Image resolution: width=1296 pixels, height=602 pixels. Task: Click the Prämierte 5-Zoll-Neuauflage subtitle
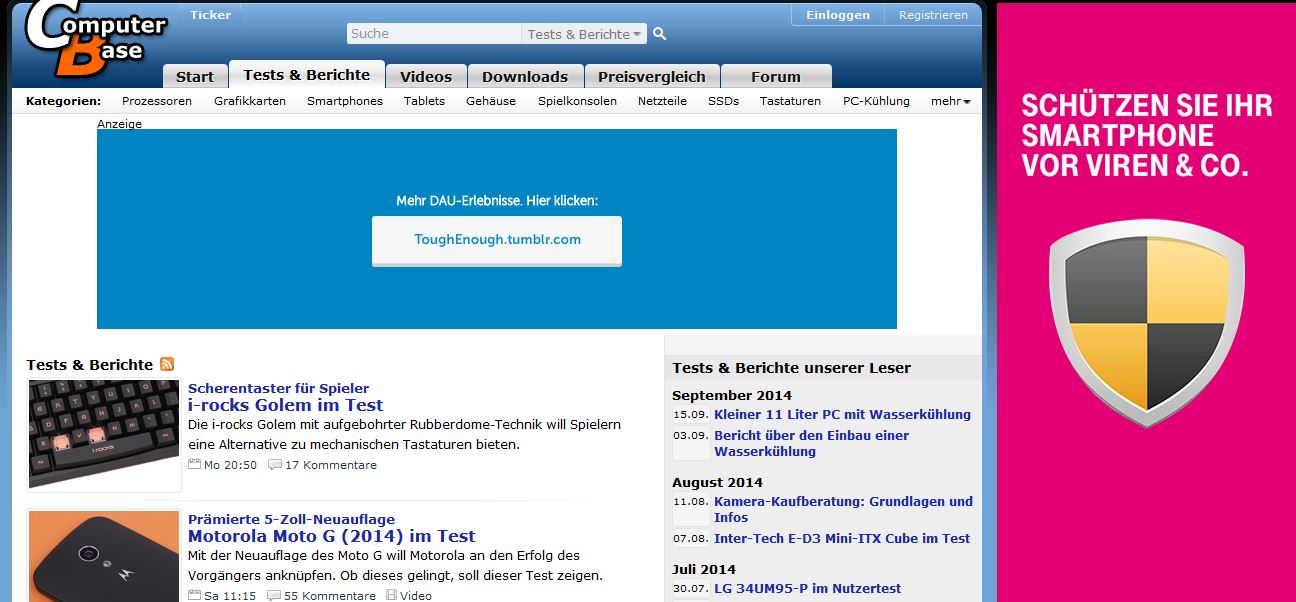click(x=291, y=519)
